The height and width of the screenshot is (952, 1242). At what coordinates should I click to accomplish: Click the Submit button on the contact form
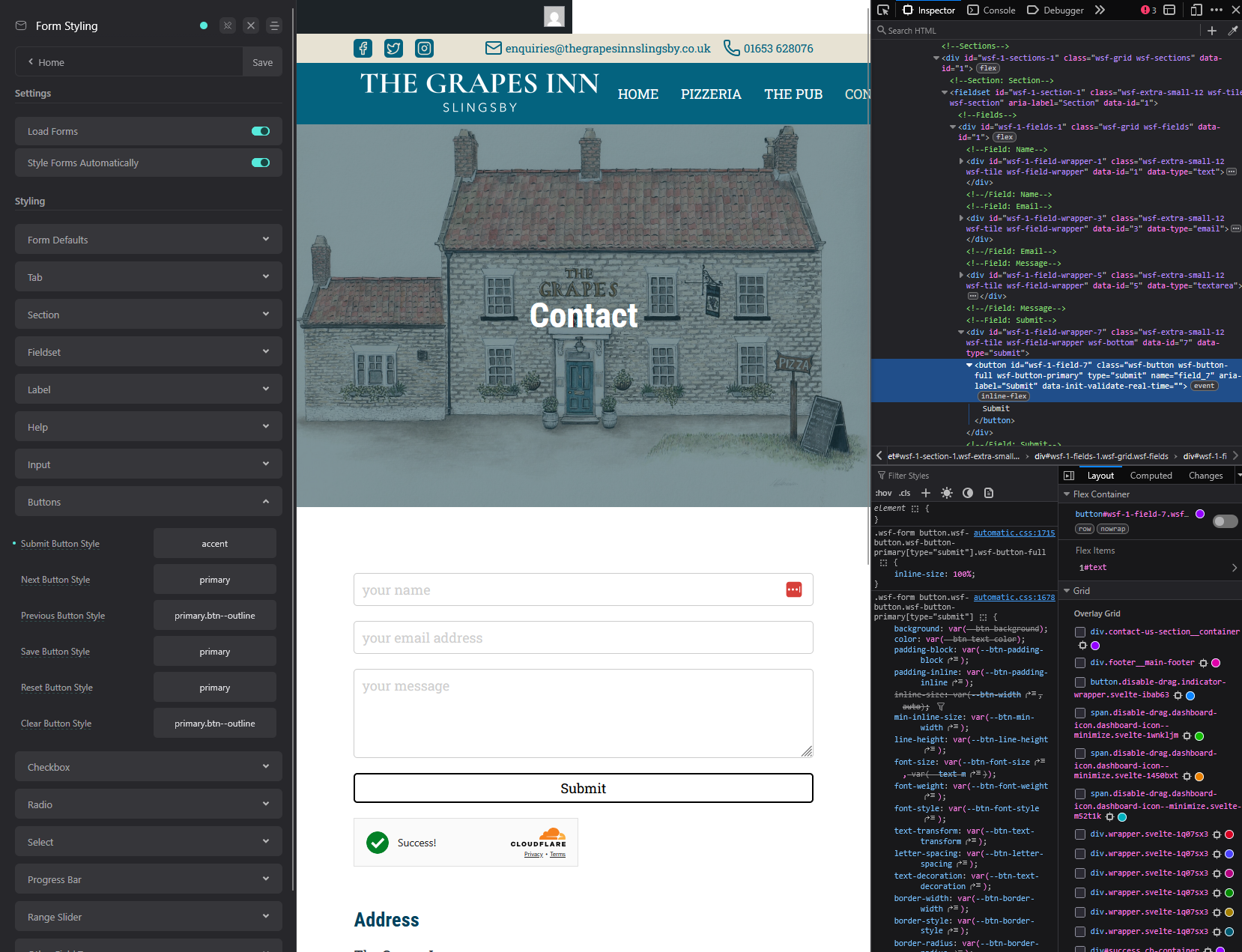(583, 788)
